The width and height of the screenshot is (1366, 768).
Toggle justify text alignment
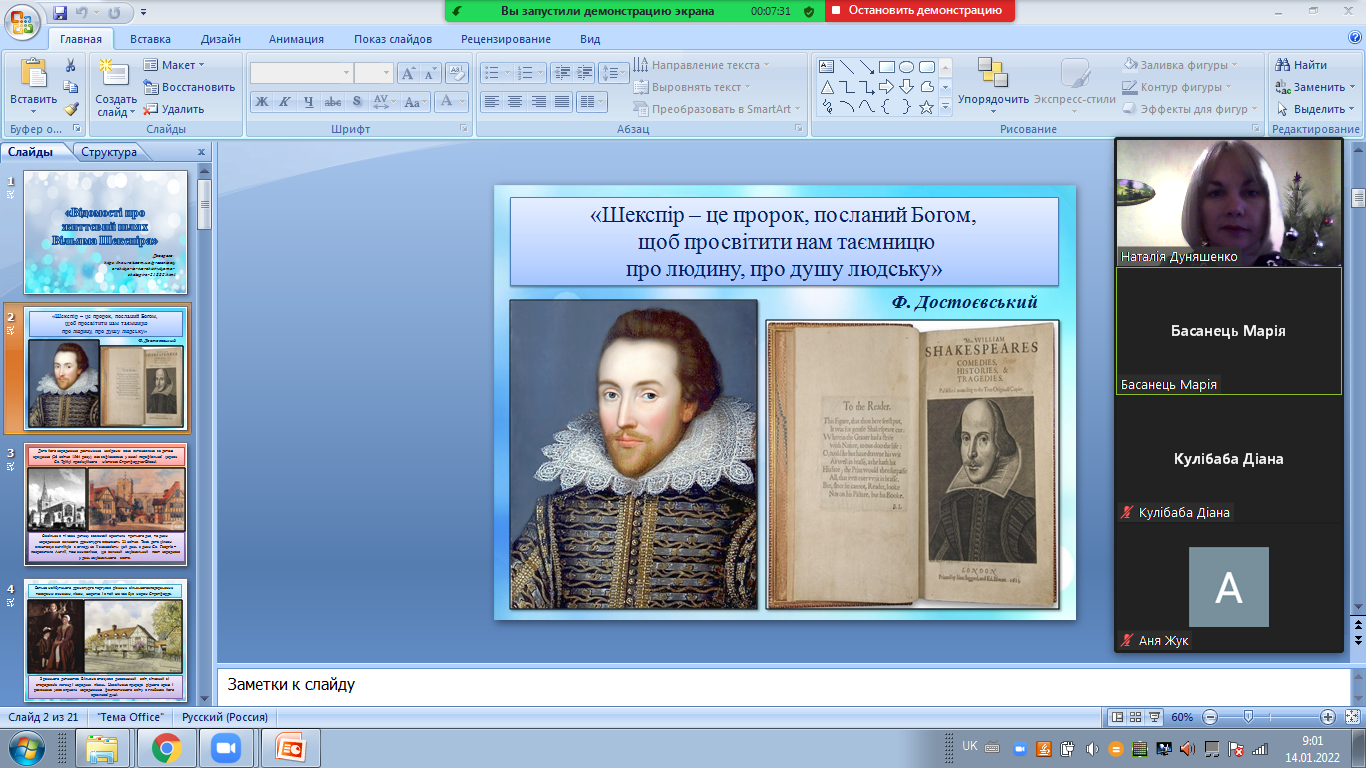coord(563,101)
